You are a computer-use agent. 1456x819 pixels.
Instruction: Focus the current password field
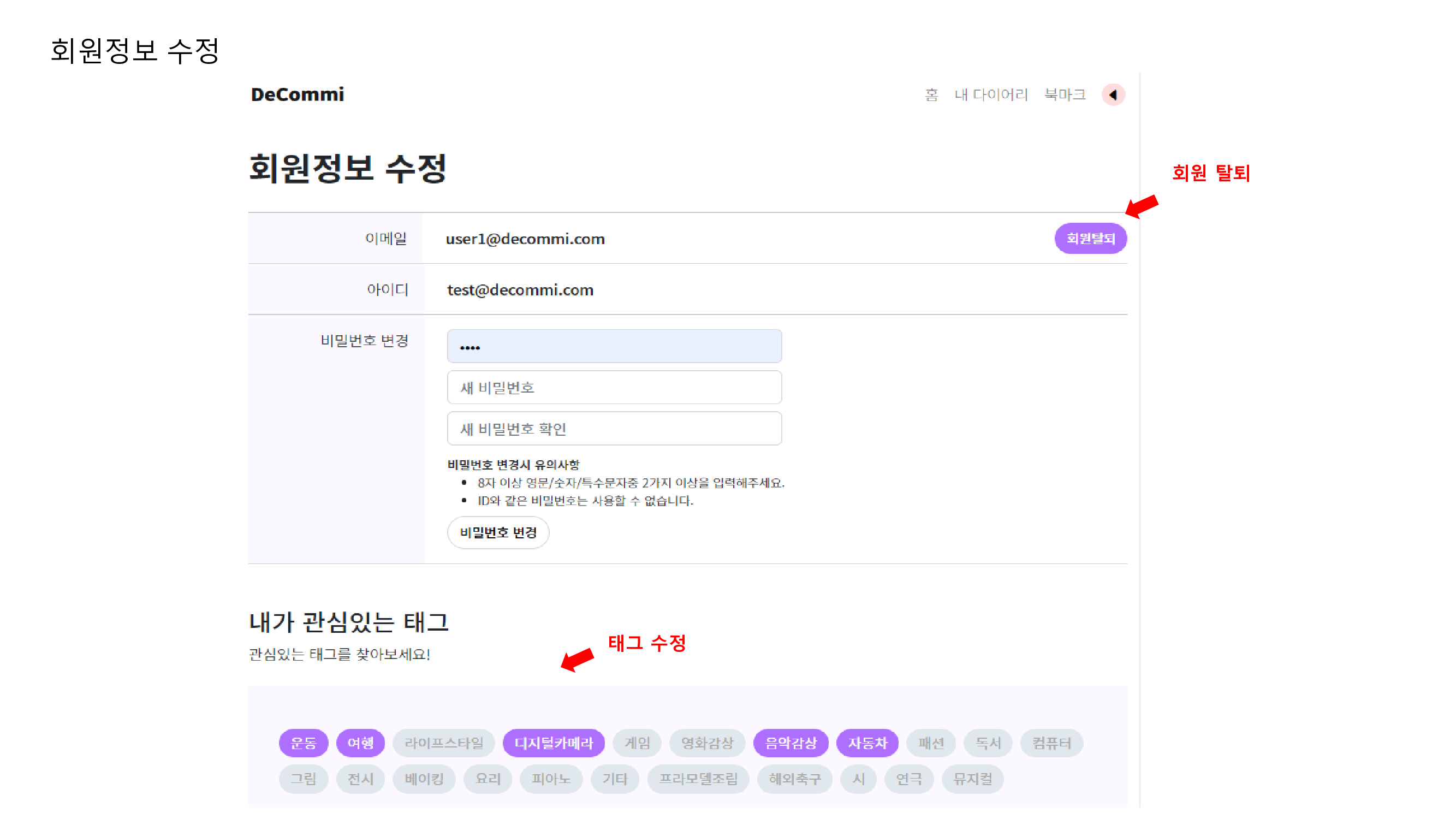click(x=614, y=347)
